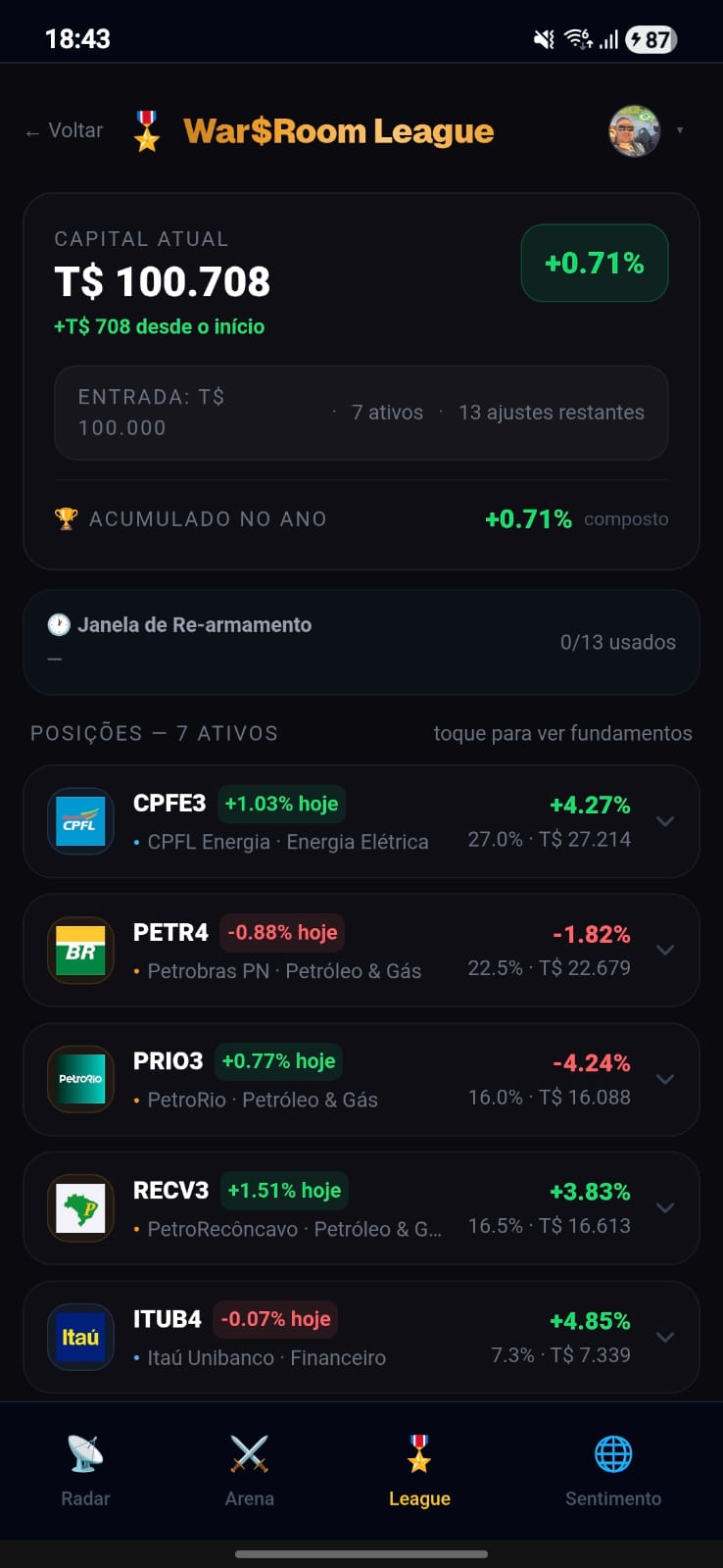Tap the PetroRio logo icon
This screenshot has height=1568, width=723.
point(80,1079)
